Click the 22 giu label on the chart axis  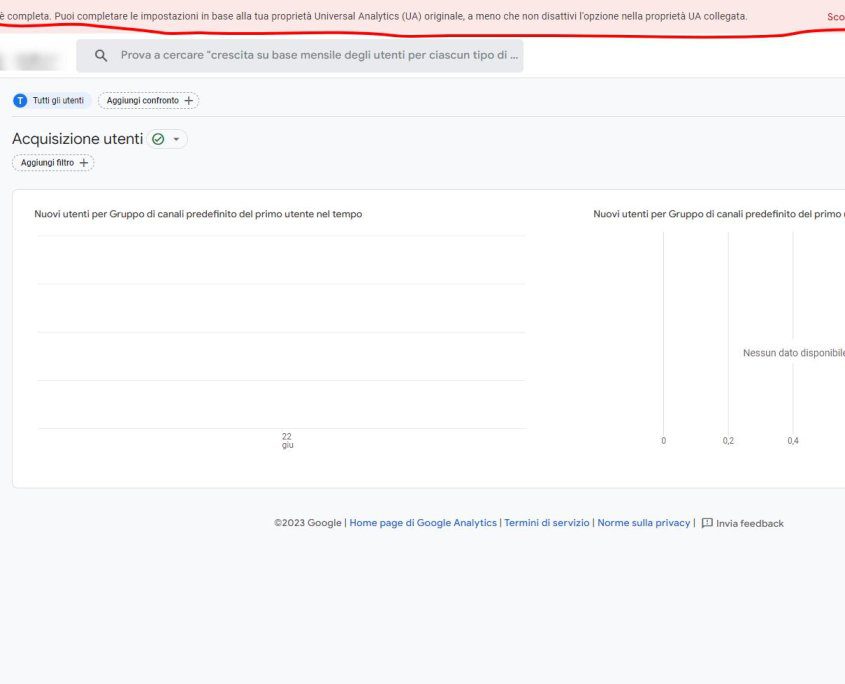(287, 440)
